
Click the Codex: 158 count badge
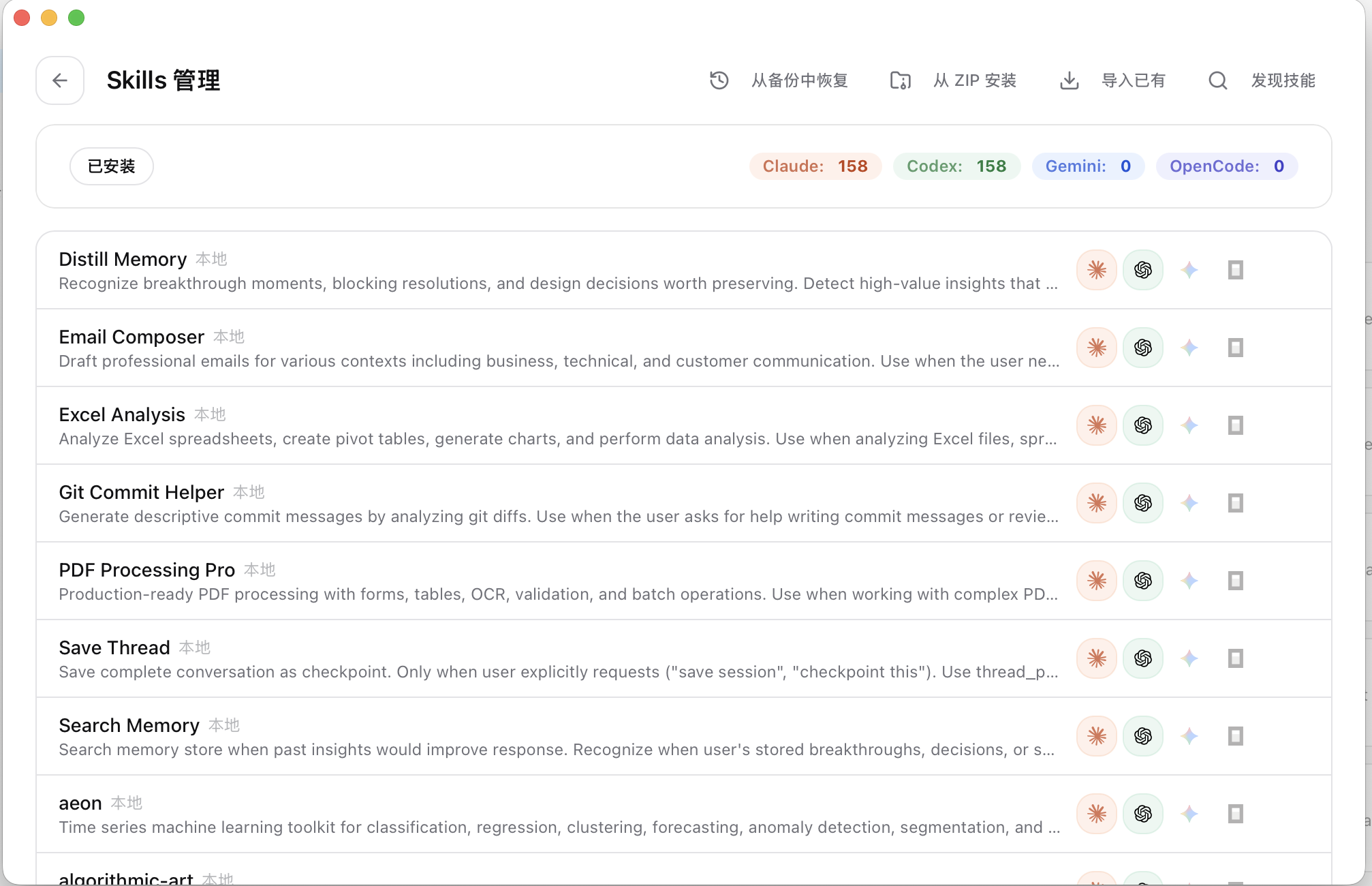pos(956,166)
